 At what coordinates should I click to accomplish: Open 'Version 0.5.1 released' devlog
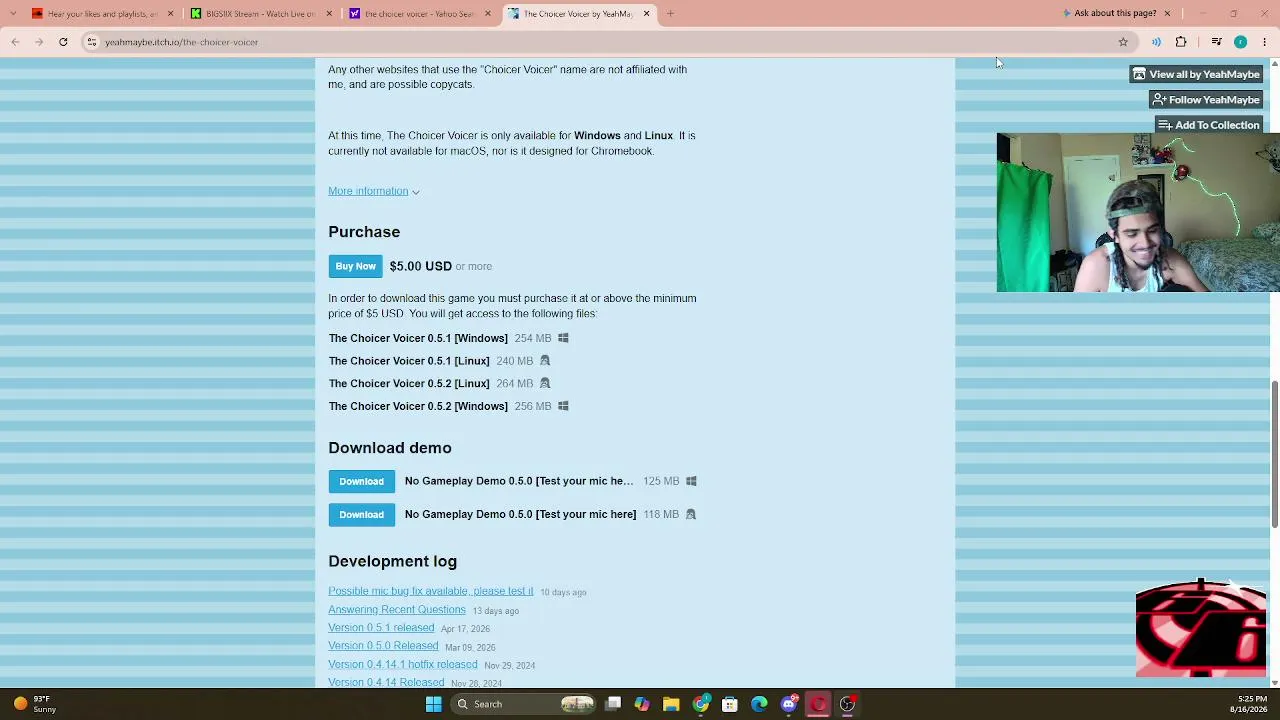click(x=381, y=628)
